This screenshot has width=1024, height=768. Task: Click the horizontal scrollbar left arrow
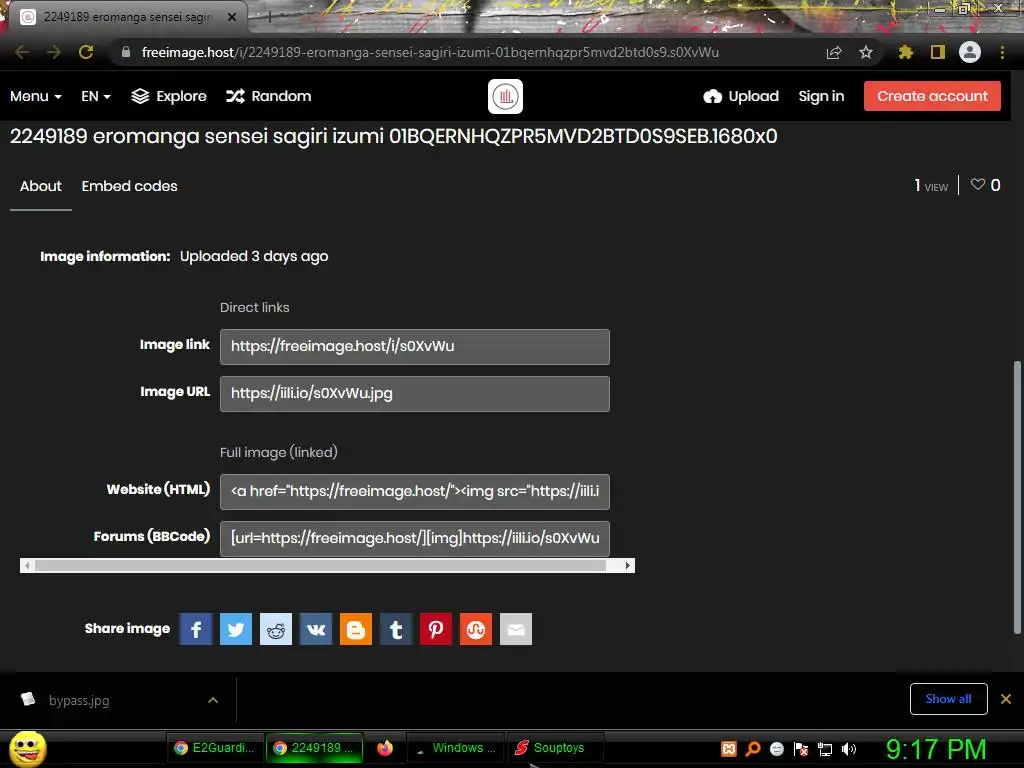(x=27, y=566)
